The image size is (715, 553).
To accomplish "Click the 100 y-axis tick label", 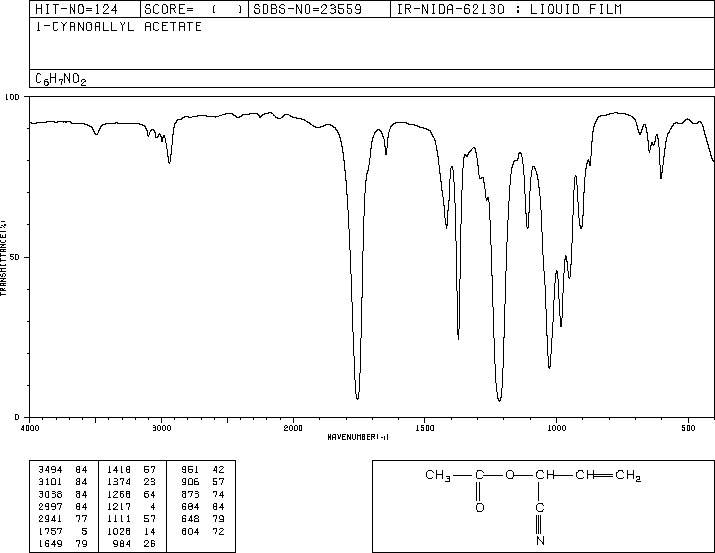I will point(12,97).
